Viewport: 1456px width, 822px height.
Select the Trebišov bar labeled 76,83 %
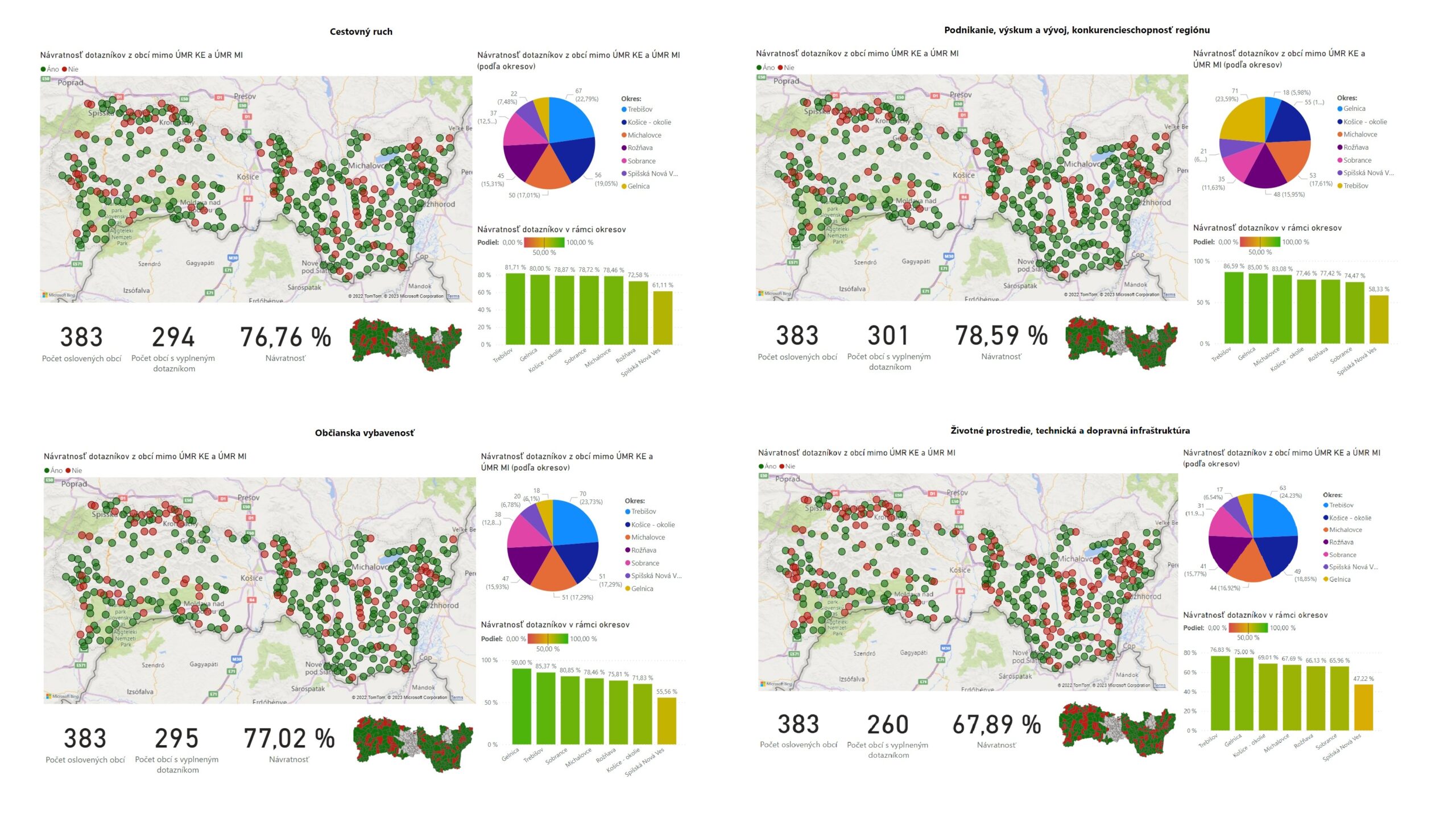point(1220,693)
